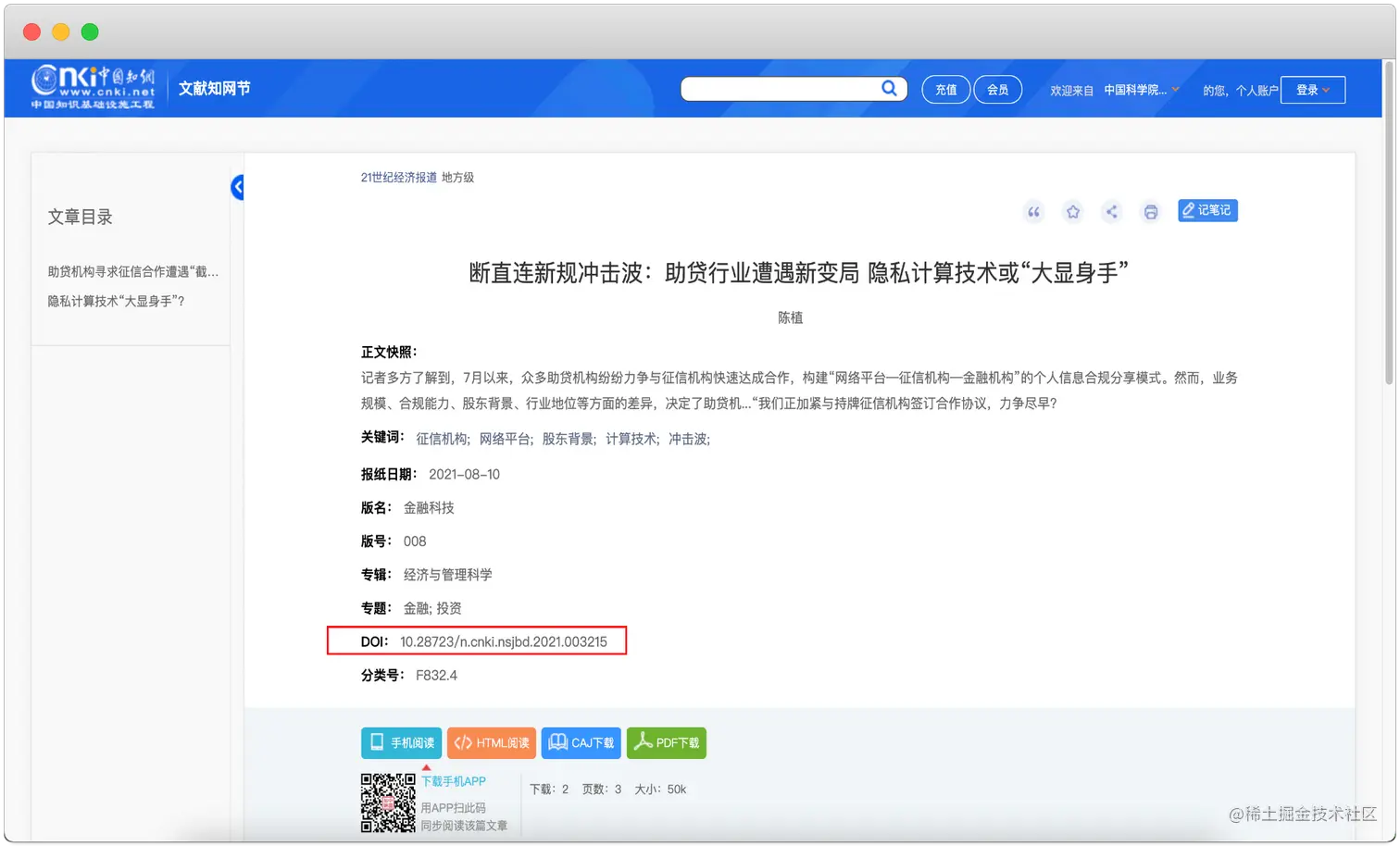Click the CAJ下载 download icon
The width and height of the screenshot is (1400, 846).
581,742
